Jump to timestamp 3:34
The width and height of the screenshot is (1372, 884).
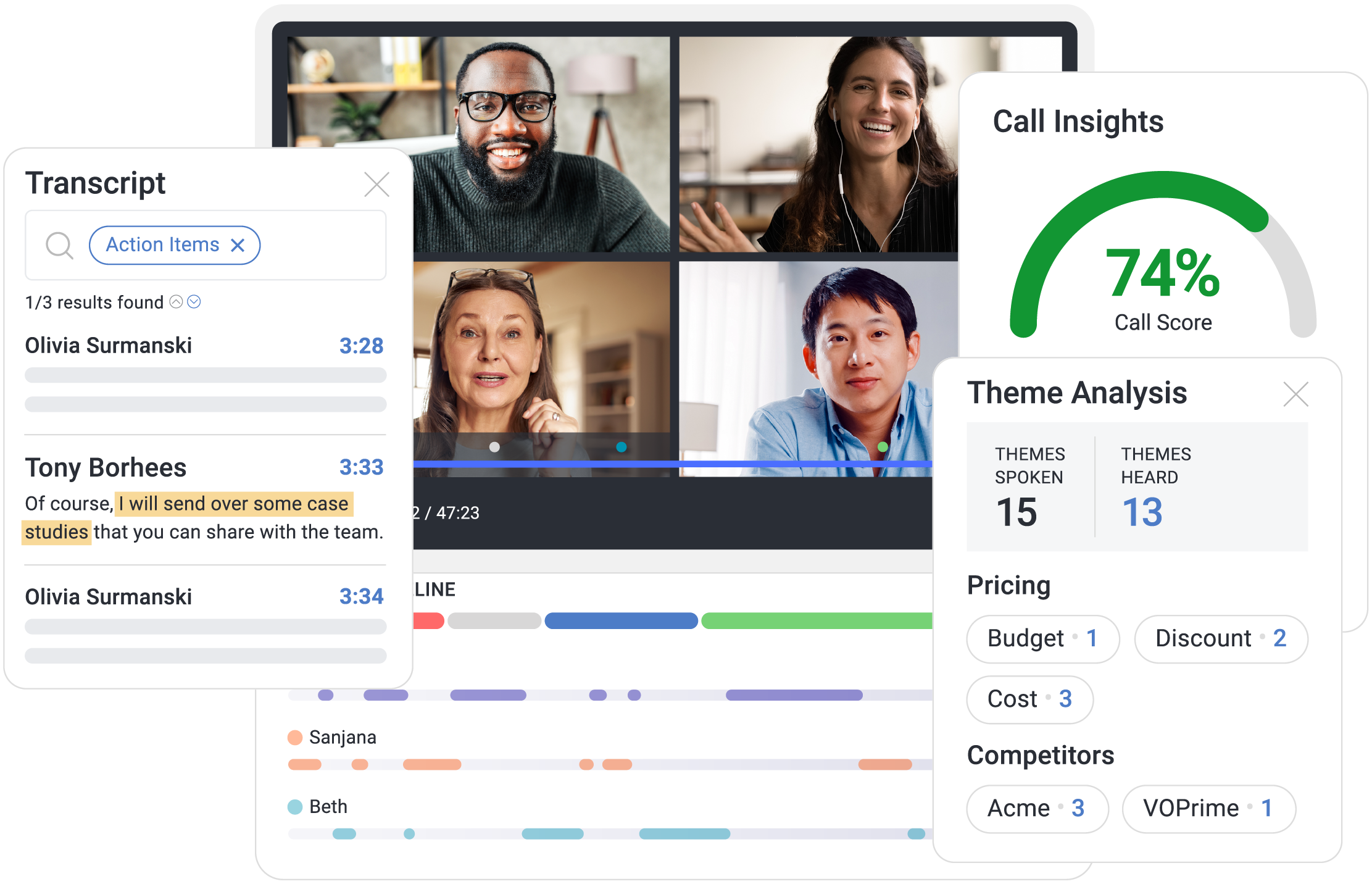pyautogui.click(x=361, y=596)
